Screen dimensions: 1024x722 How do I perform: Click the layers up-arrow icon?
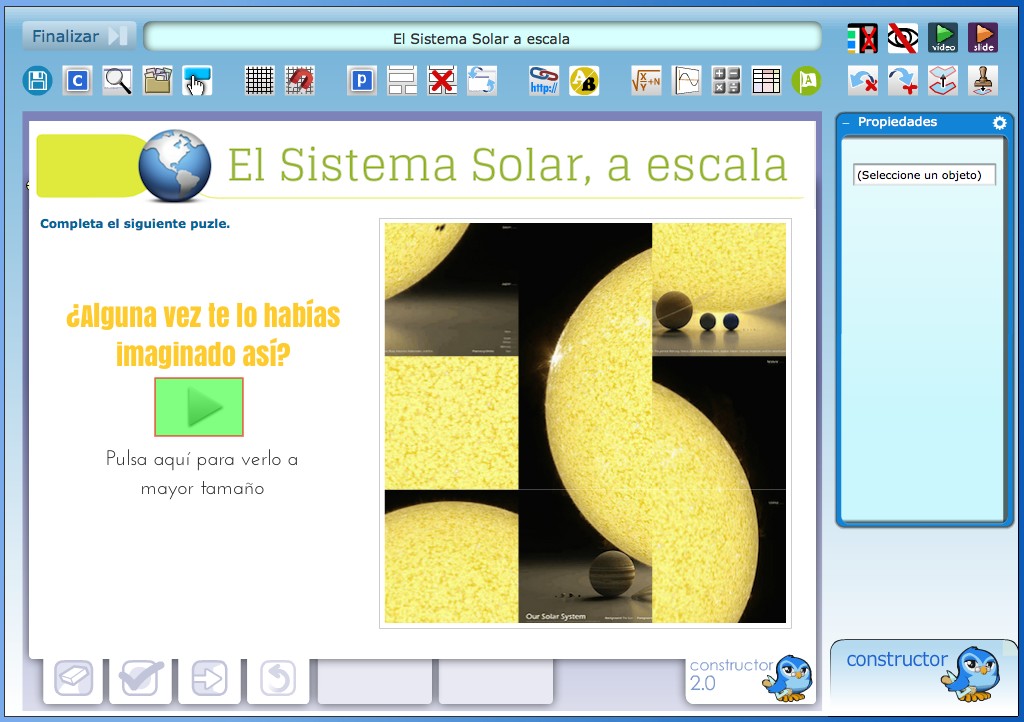click(x=943, y=81)
